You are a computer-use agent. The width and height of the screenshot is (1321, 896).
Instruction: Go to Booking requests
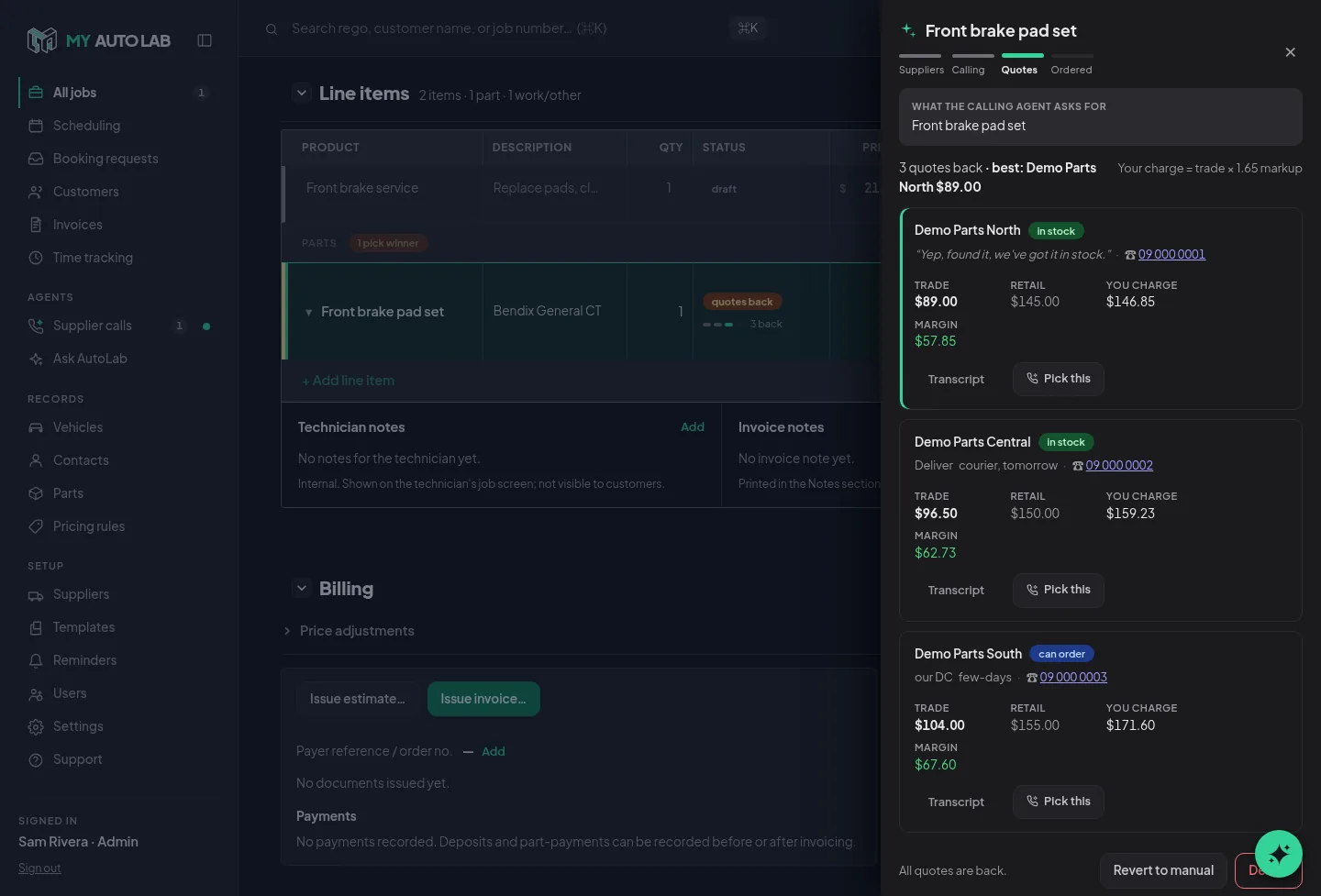pos(118,159)
